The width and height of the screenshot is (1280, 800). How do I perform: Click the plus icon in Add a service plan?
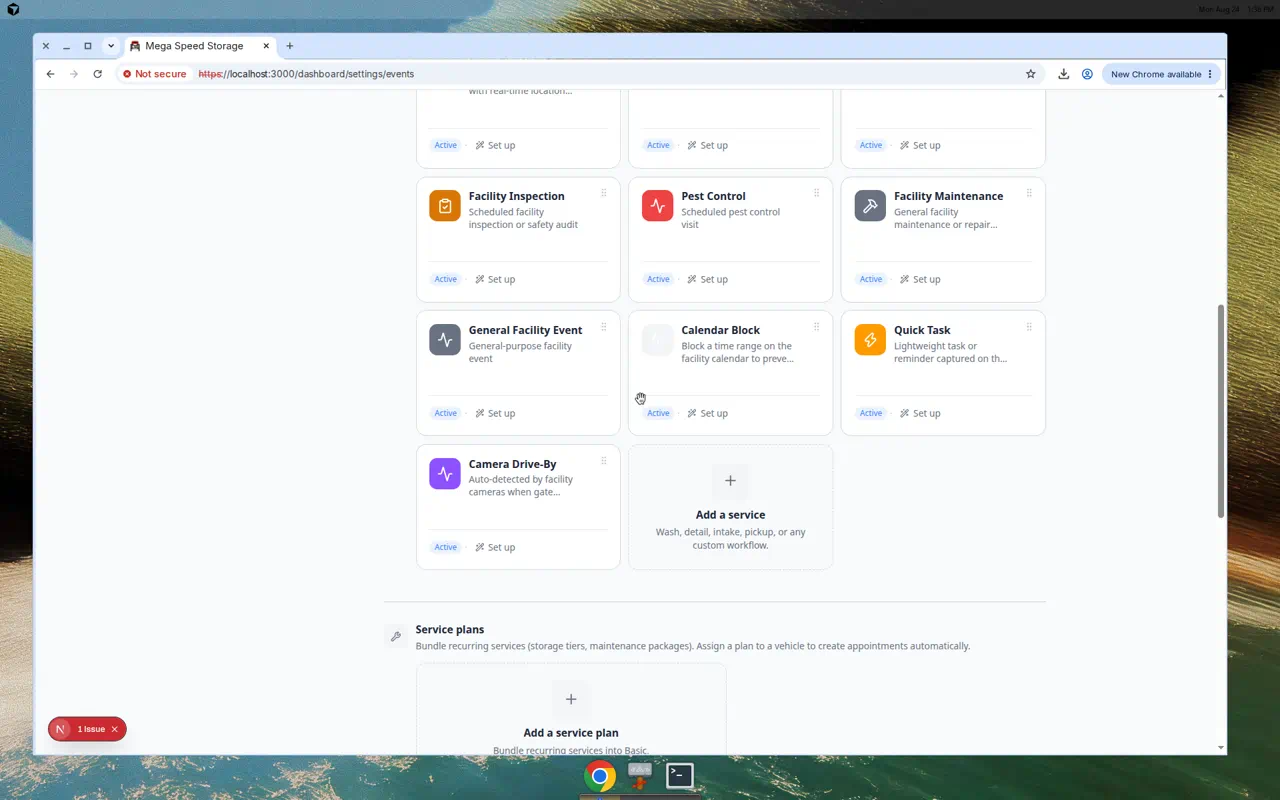pyautogui.click(x=571, y=699)
